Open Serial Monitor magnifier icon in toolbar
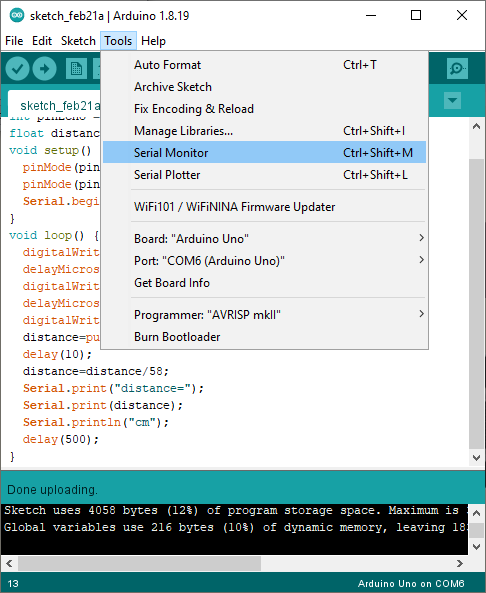 tap(457, 68)
